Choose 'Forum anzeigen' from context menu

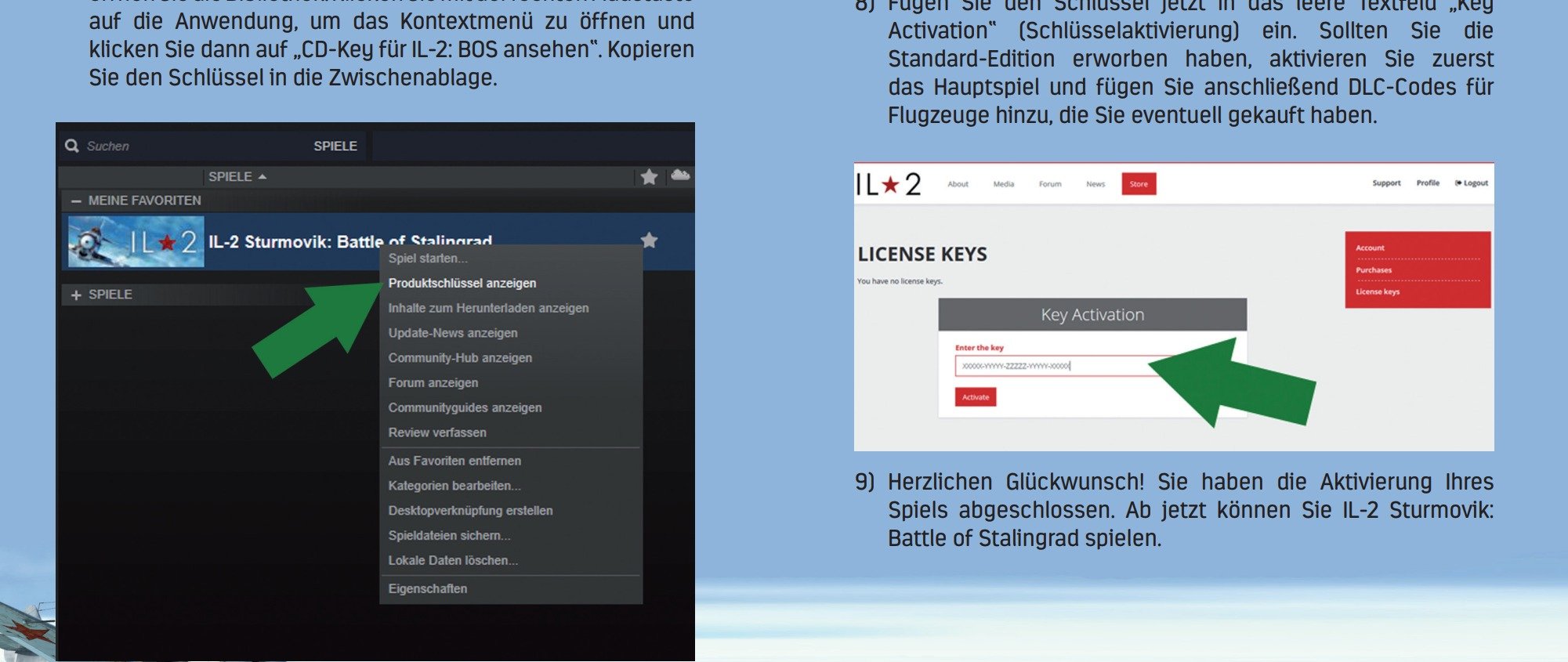coord(433,383)
